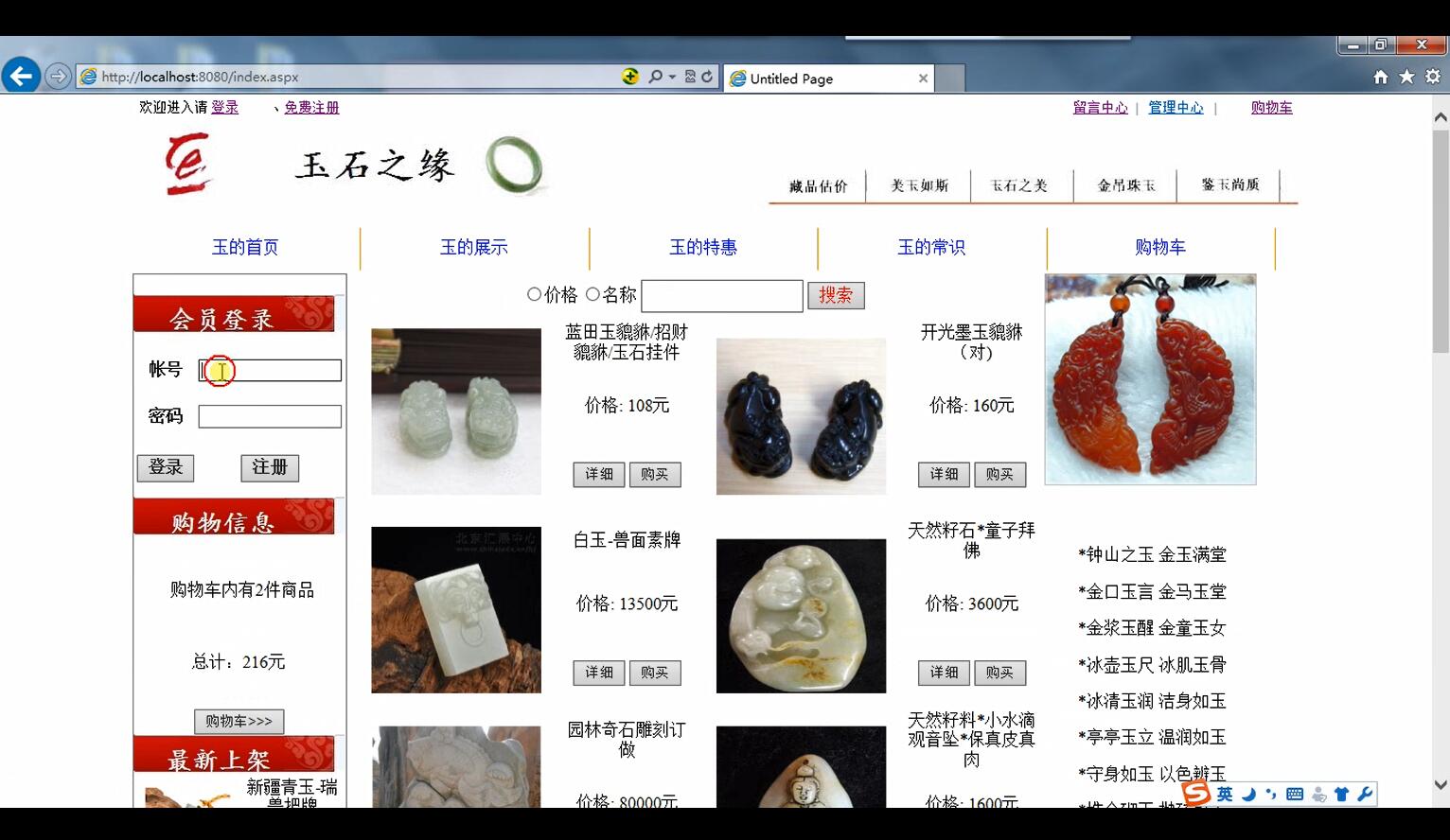Close the Untitled Page tab
Viewport: 1450px width, 840px height.
(x=923, y=79)
